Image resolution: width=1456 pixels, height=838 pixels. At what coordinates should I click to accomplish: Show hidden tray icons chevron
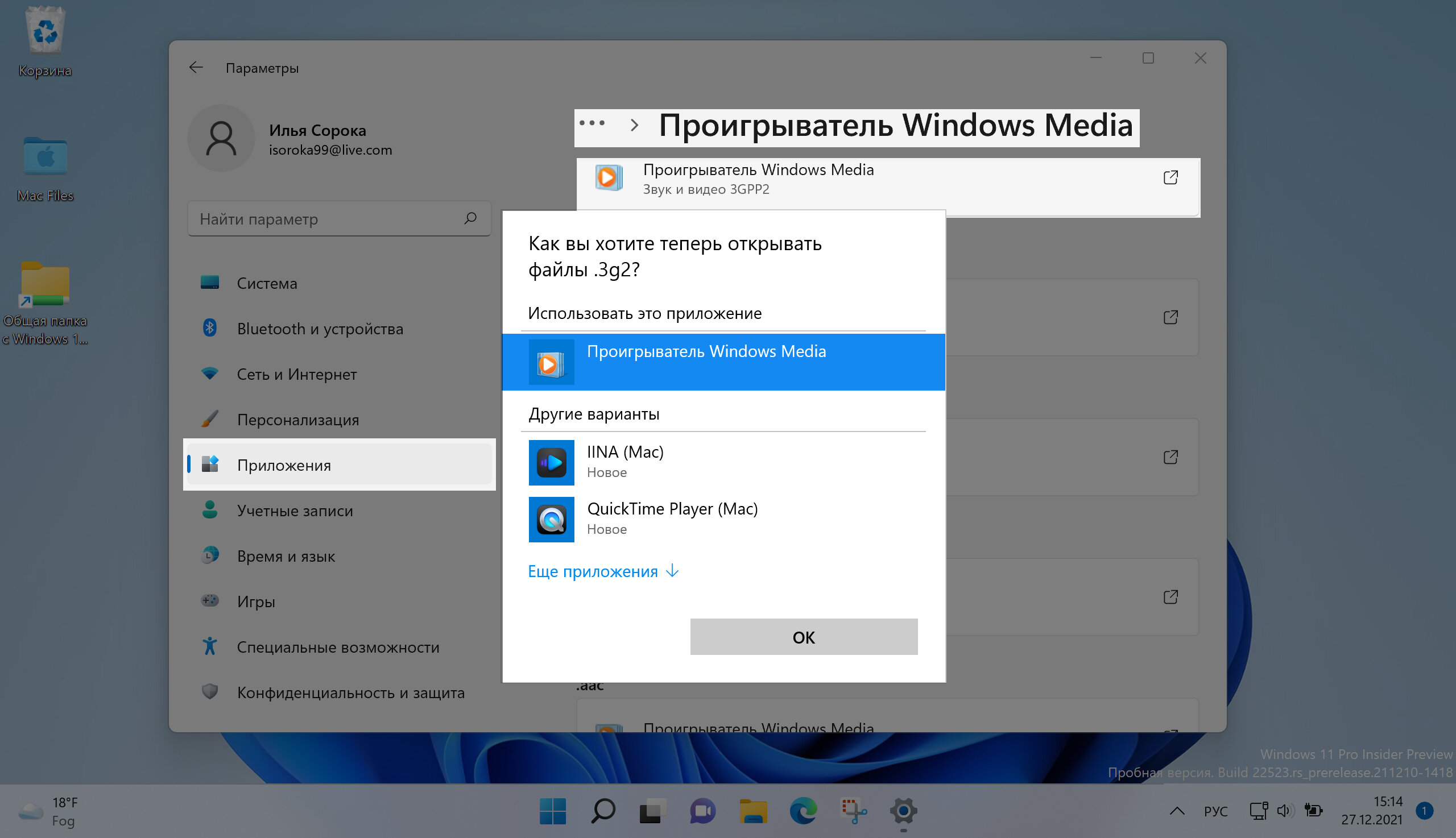[1177, 811]
